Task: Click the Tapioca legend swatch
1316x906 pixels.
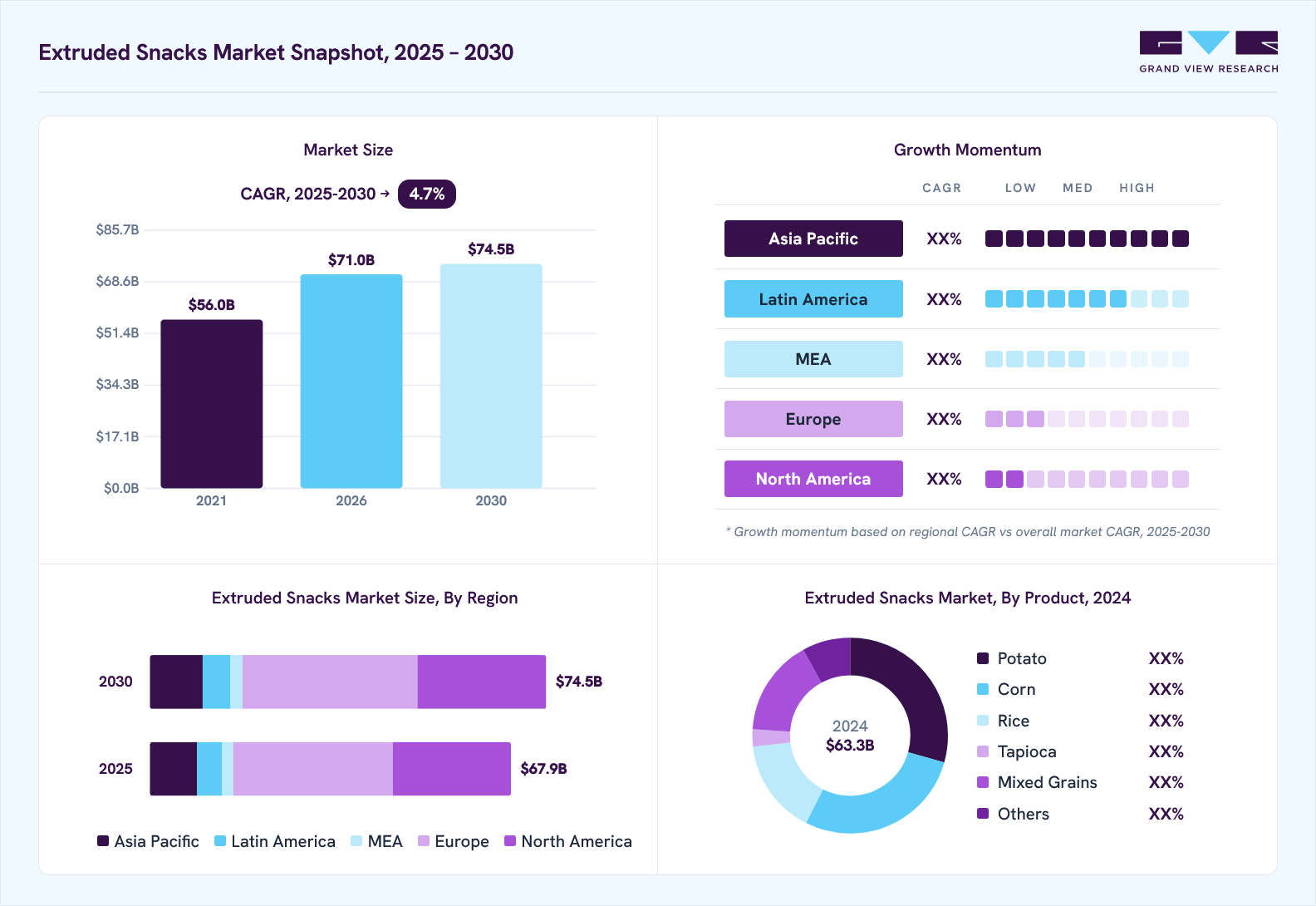Action: click(983, 751)
